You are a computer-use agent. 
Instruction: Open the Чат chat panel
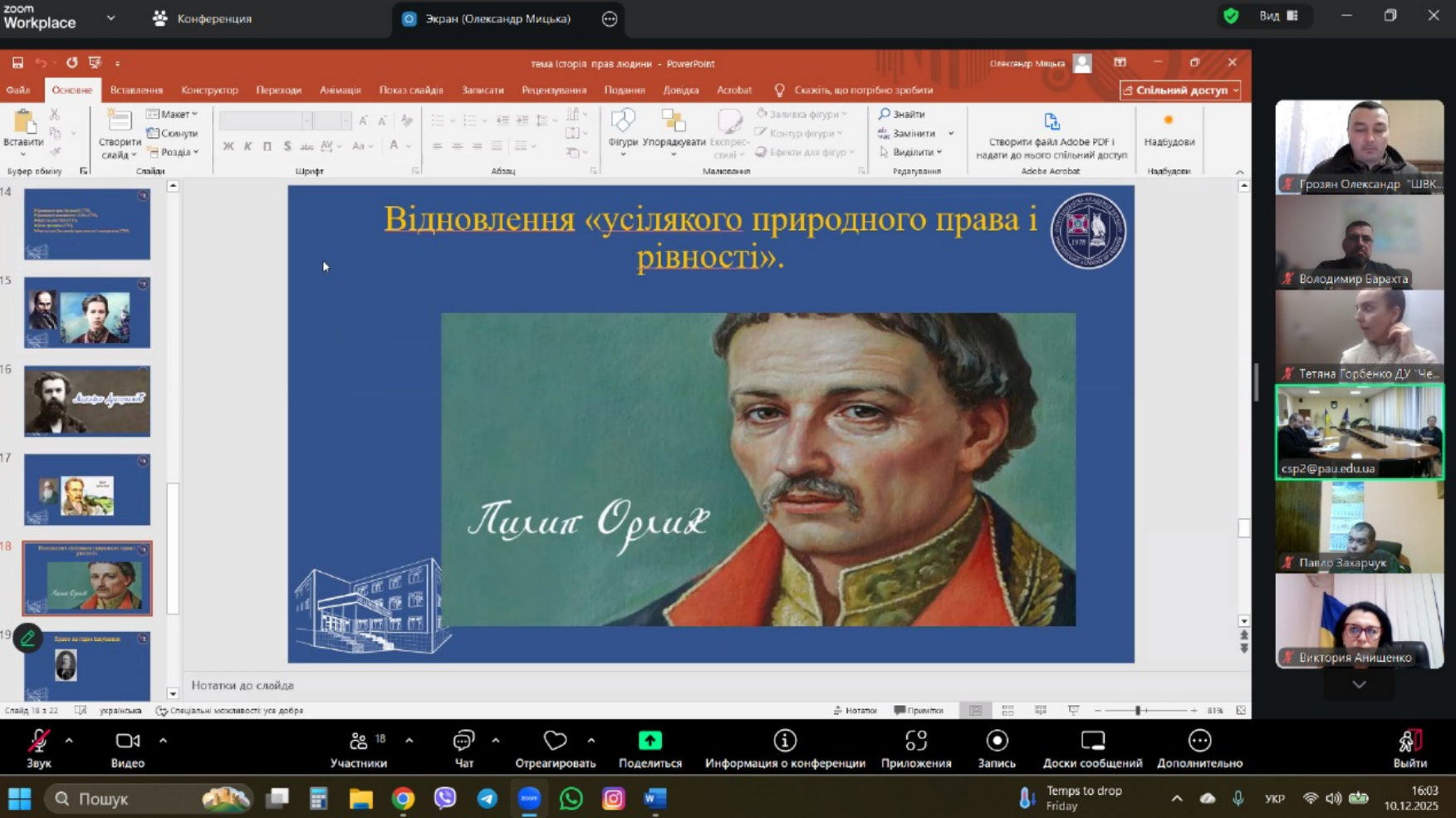point(463,741)
